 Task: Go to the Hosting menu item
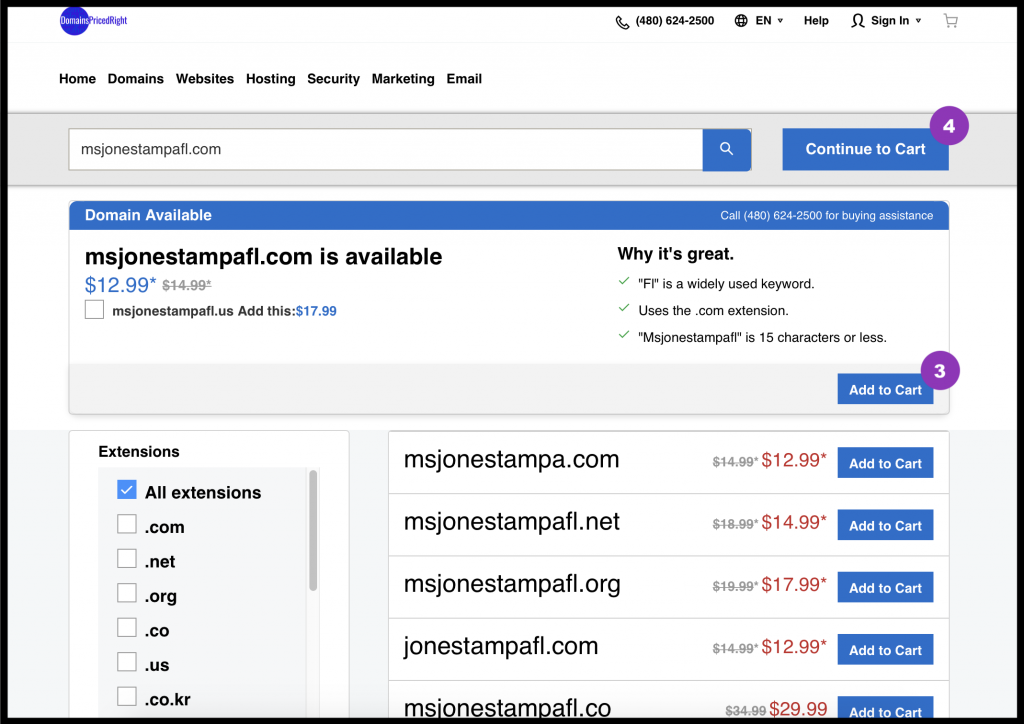(270, 79)
